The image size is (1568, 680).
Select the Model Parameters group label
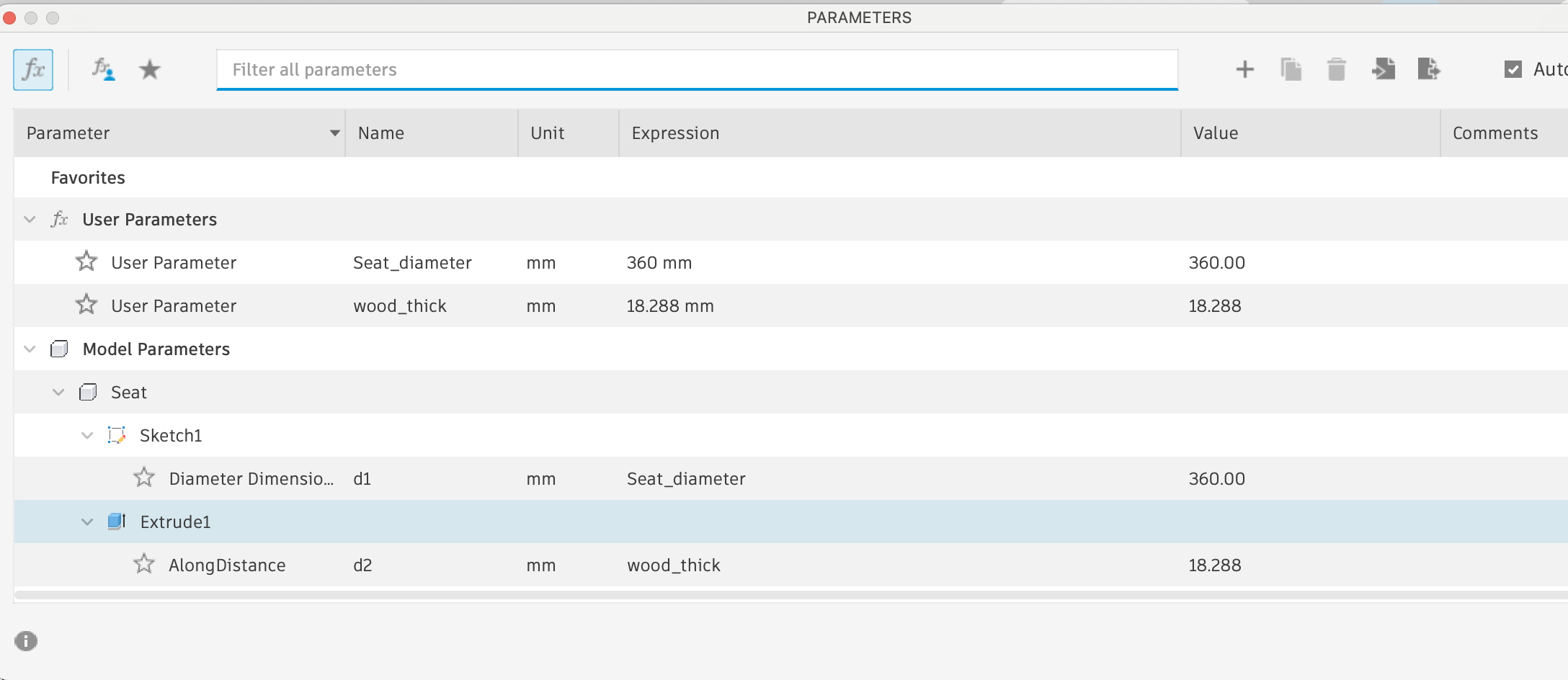click(156, 349)
